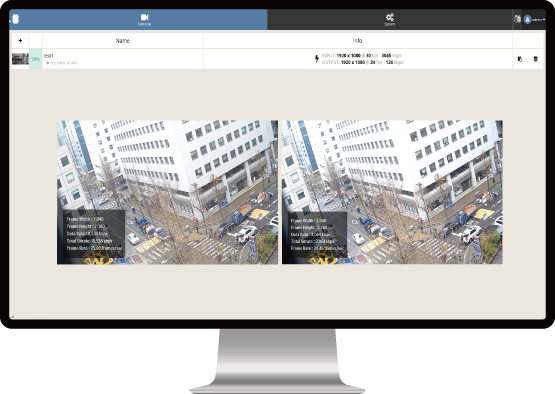Click the Info column header
This screenshot has width=555, height=394.
click(x=357, y=40)
